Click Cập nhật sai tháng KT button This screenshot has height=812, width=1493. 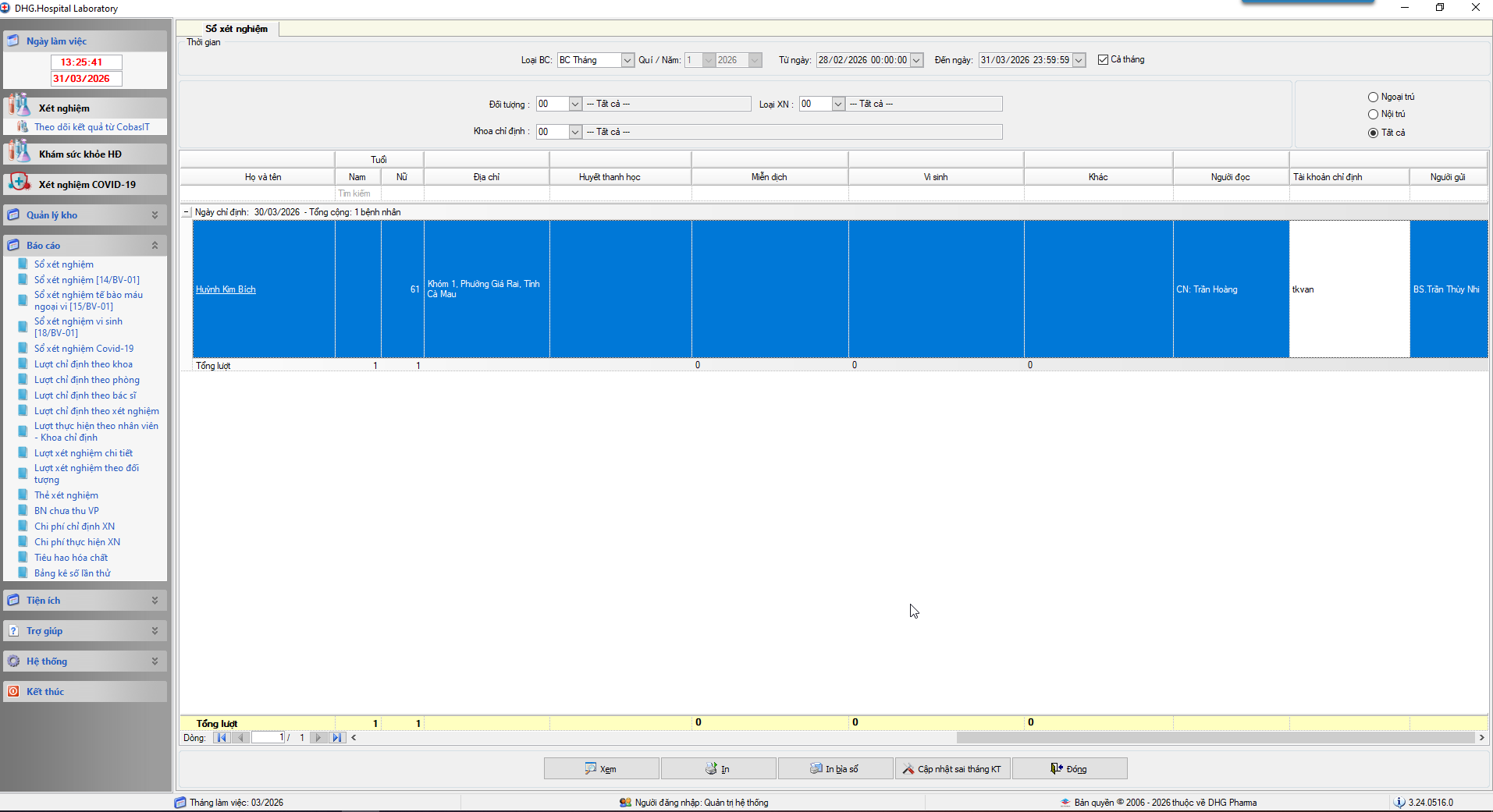pyautogui.click(x=952, y=768)
